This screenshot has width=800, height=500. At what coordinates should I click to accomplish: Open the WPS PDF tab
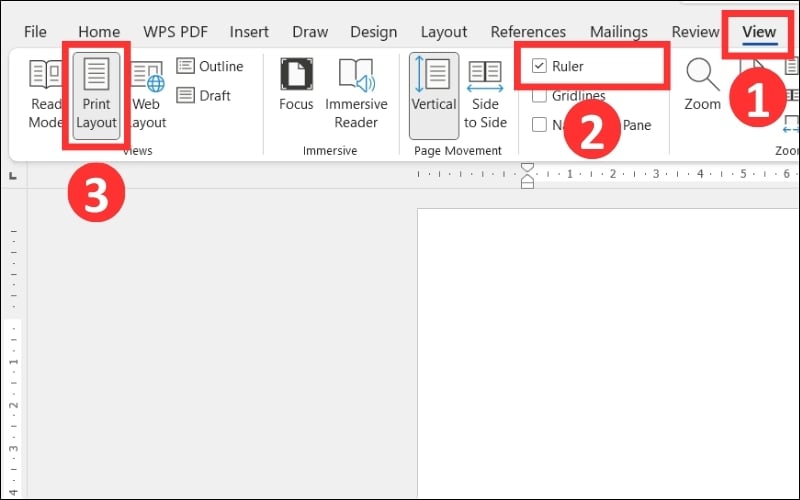click(175, 32)
